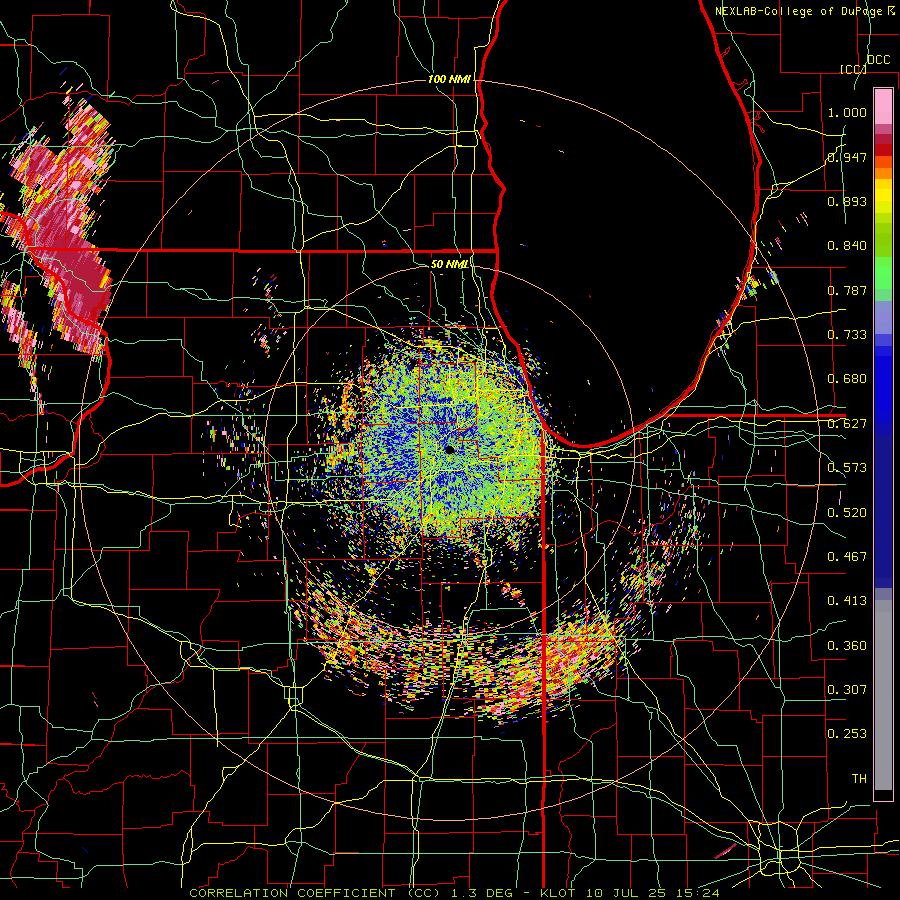
Task: Select the 1.000 legend value
Action: pos(847,112)
